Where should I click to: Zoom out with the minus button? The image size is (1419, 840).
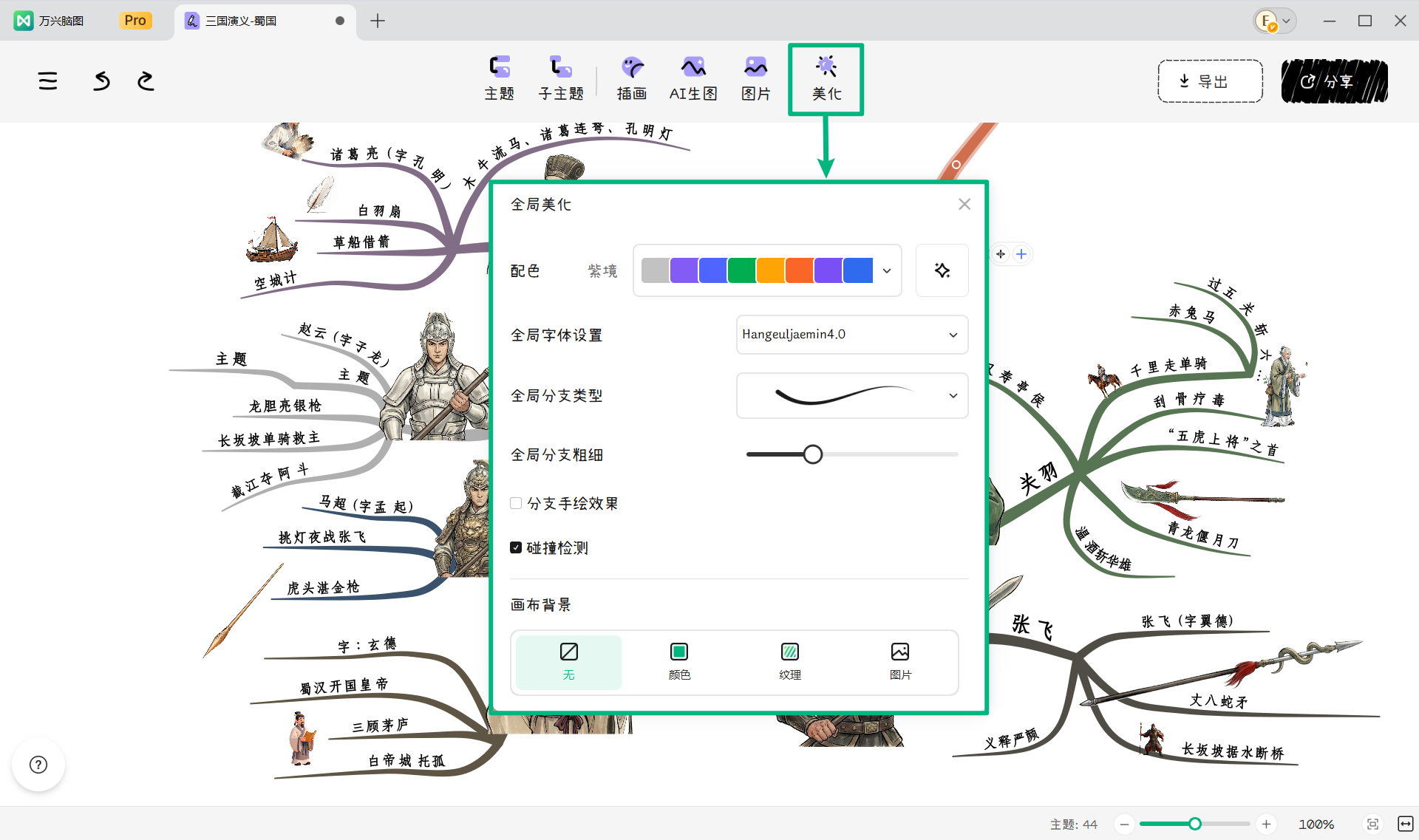point(1124,824)
